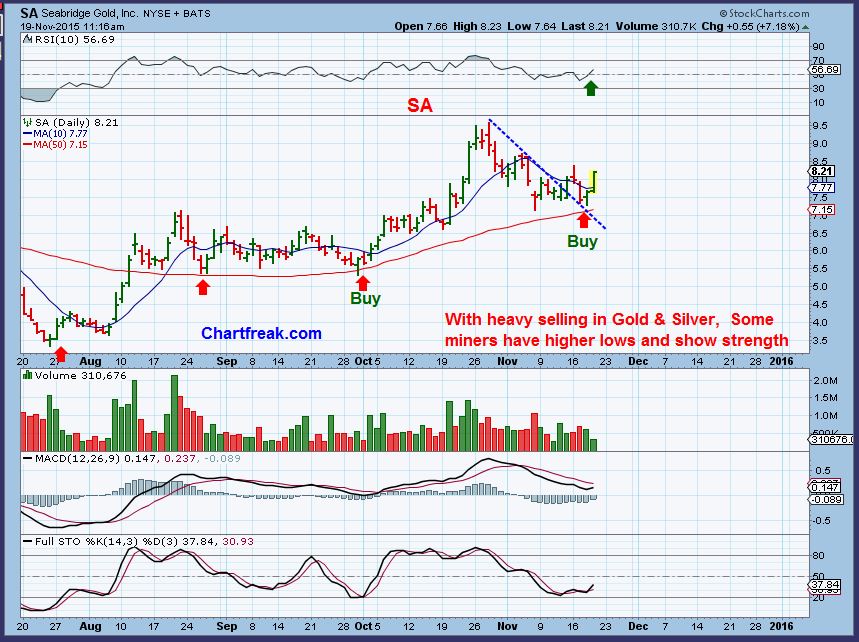Click the green up-triangle beside the Chg value

coord(805,27)
